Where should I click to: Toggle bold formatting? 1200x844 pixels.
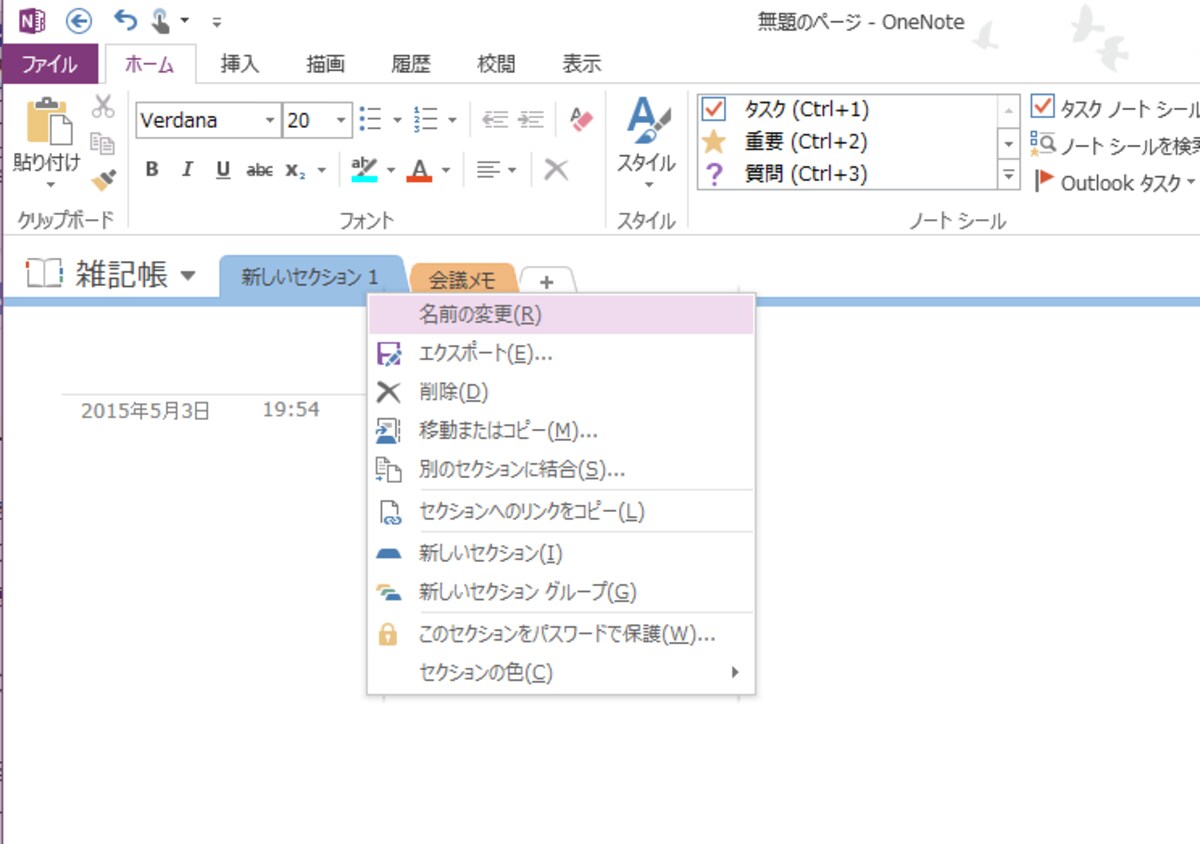[x=152, y=170]
